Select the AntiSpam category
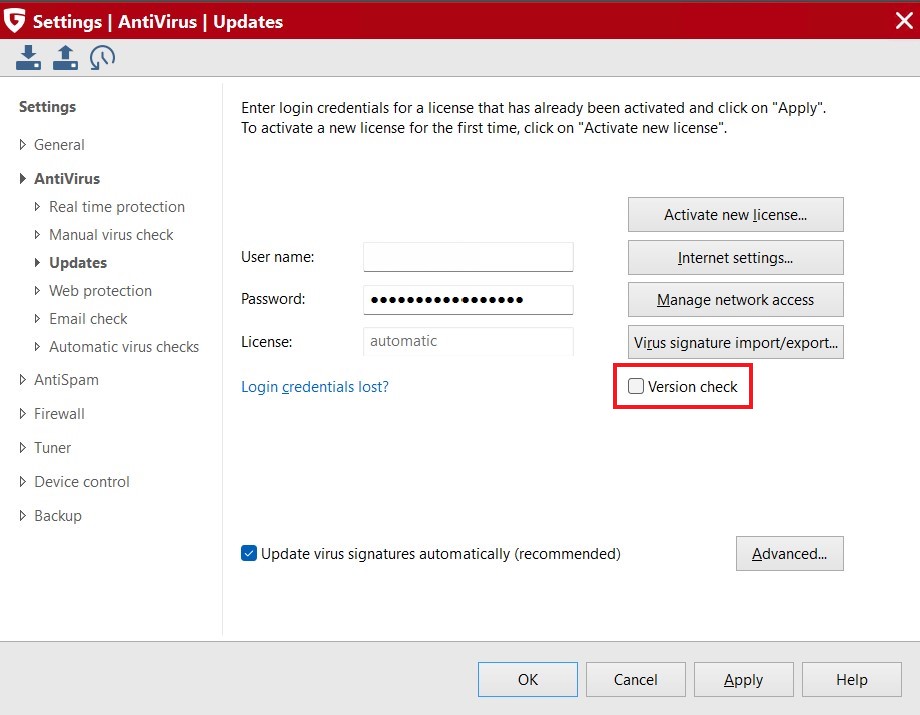 coord(66,379)
